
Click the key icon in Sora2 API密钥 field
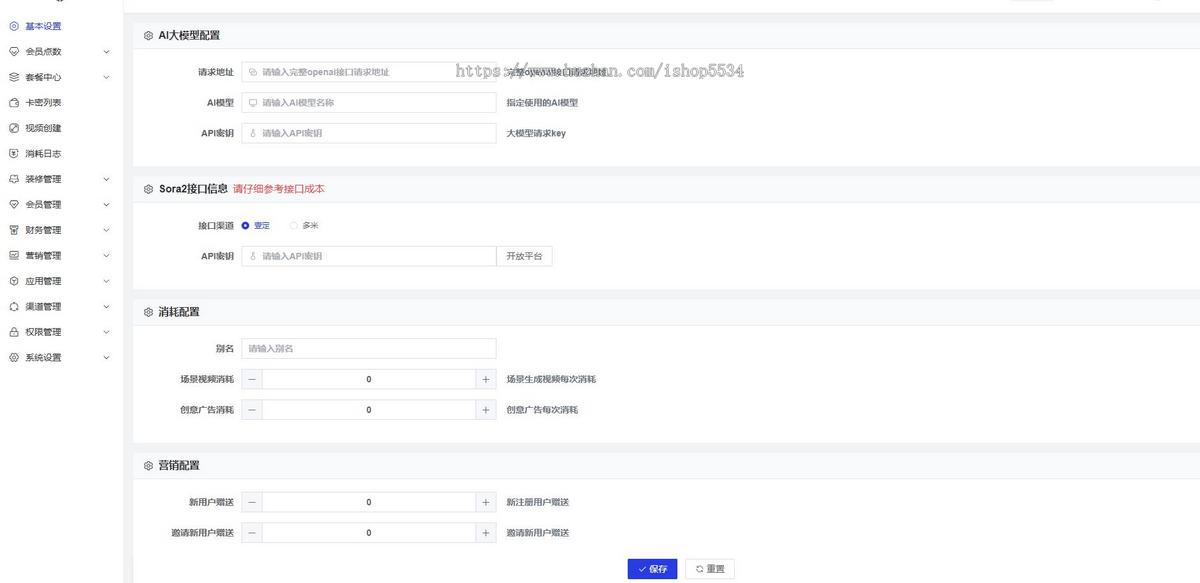click(x=253, y=256)
